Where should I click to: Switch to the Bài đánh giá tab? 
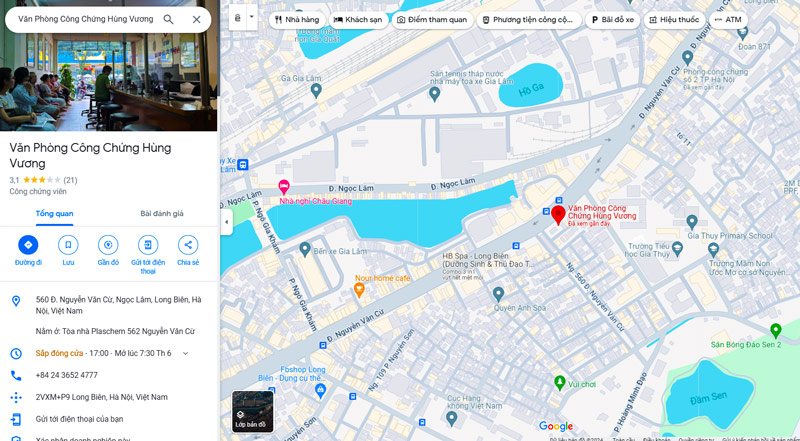pos(162,213)
